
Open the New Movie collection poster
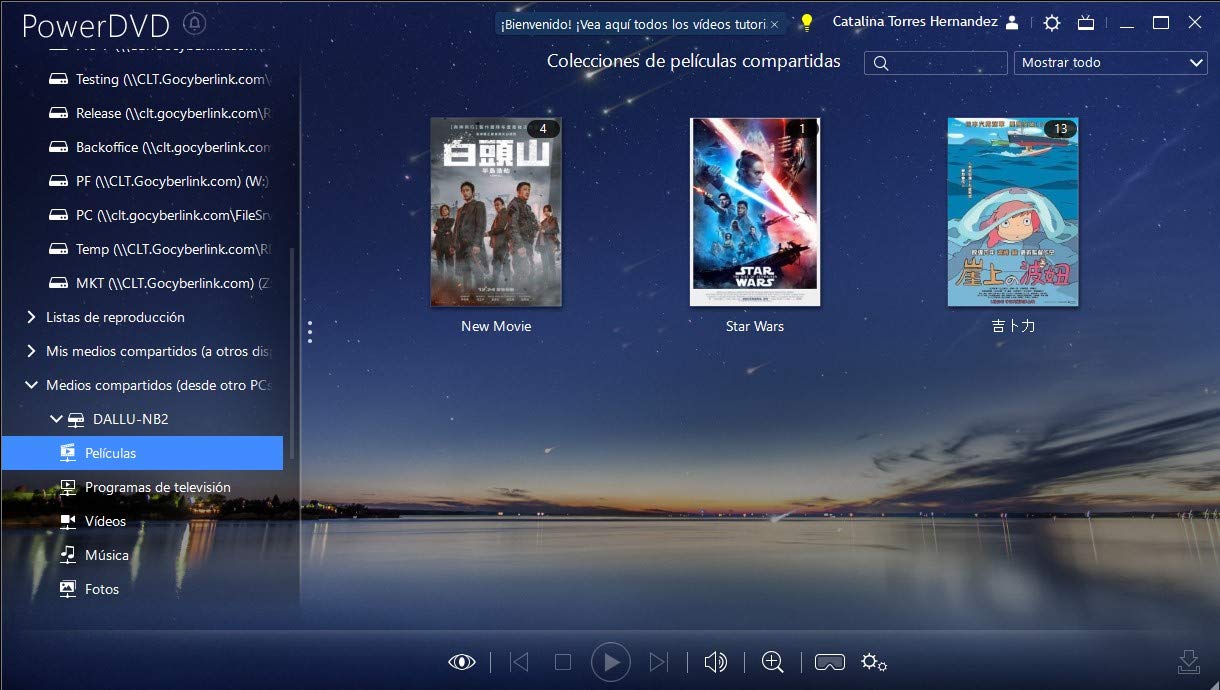pyautogui.click(x=496, y=212)
